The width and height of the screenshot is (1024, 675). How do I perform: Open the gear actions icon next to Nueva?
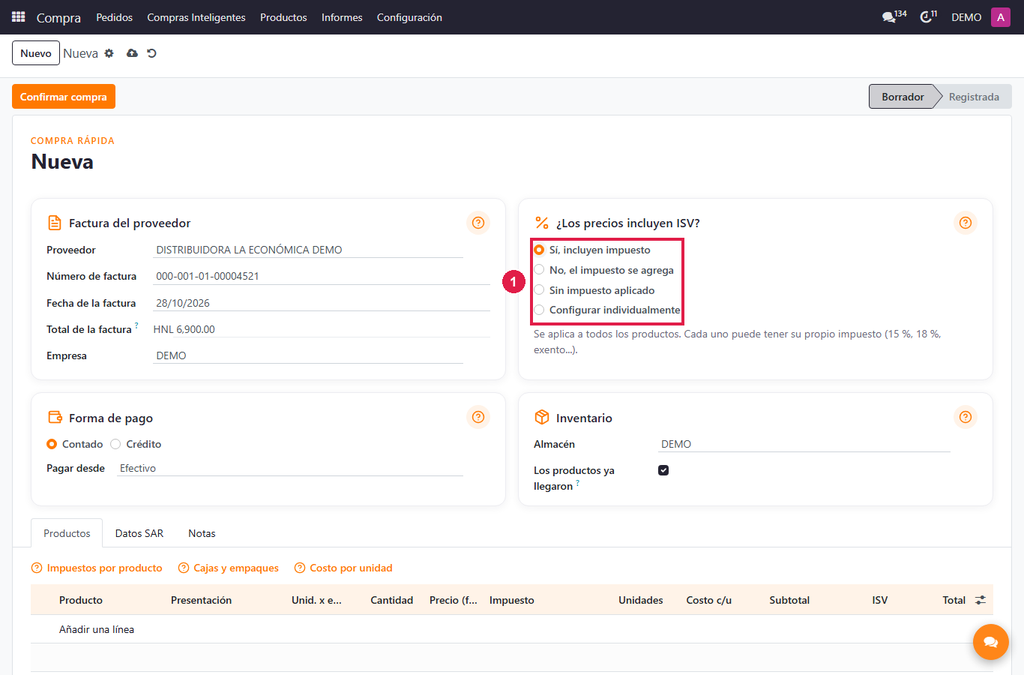click(x=109, y=54)
